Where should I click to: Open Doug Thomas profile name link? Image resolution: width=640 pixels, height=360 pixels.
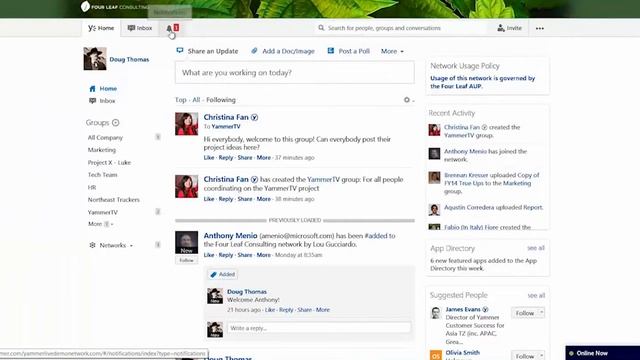[129, 59]
